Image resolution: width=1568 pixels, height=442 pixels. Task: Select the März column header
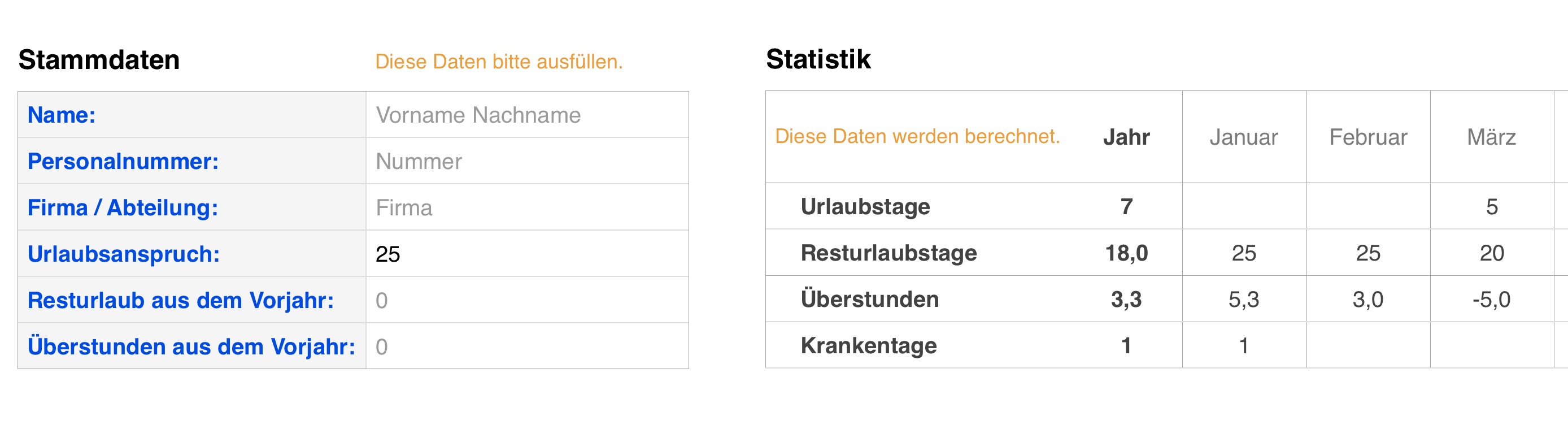click(1491, 137)
